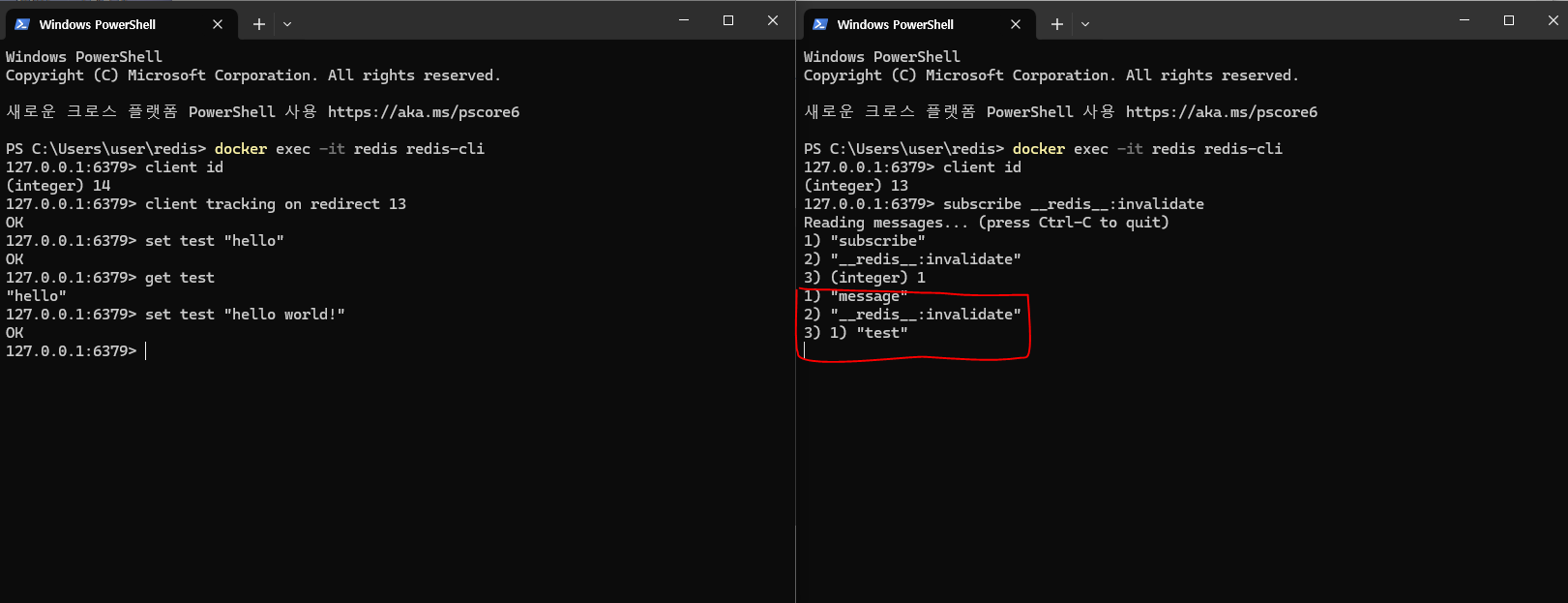The width and height of the screenshot is (1568, 603).
Task: Click the 'set test "hello"' command line
Action: click(x=145, y=241)
